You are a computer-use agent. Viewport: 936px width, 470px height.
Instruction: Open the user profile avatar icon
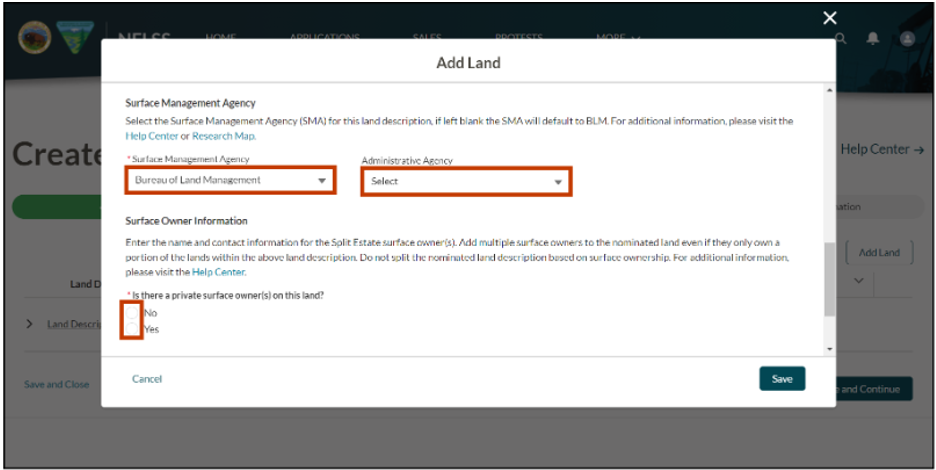tap(907, 39)
